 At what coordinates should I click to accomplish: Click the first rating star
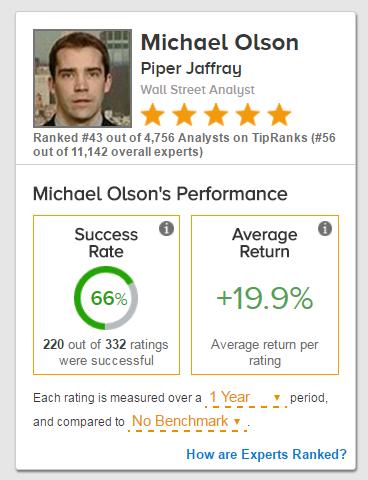[x=153, y=115]
